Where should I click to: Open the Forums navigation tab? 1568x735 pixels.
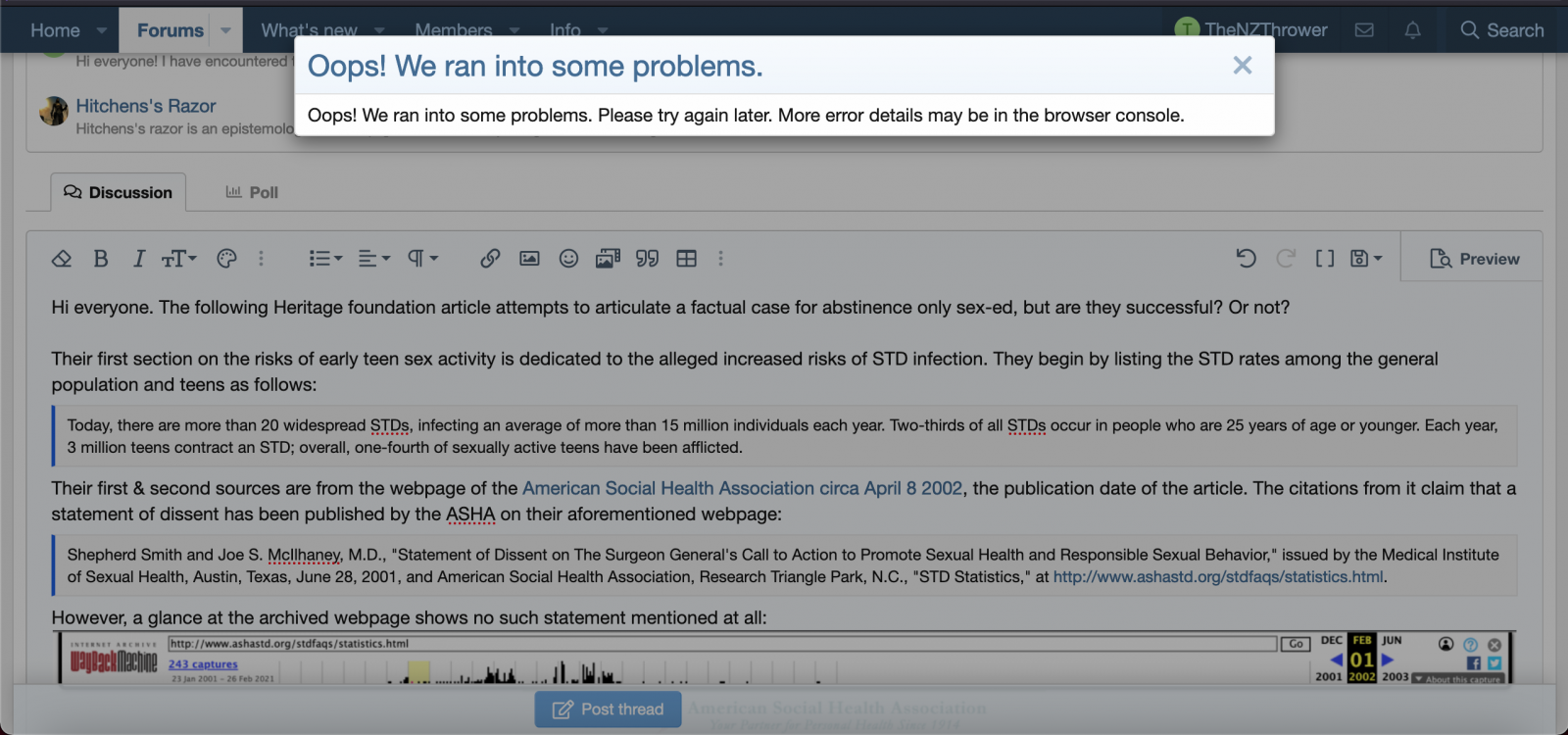coord(171,30)
